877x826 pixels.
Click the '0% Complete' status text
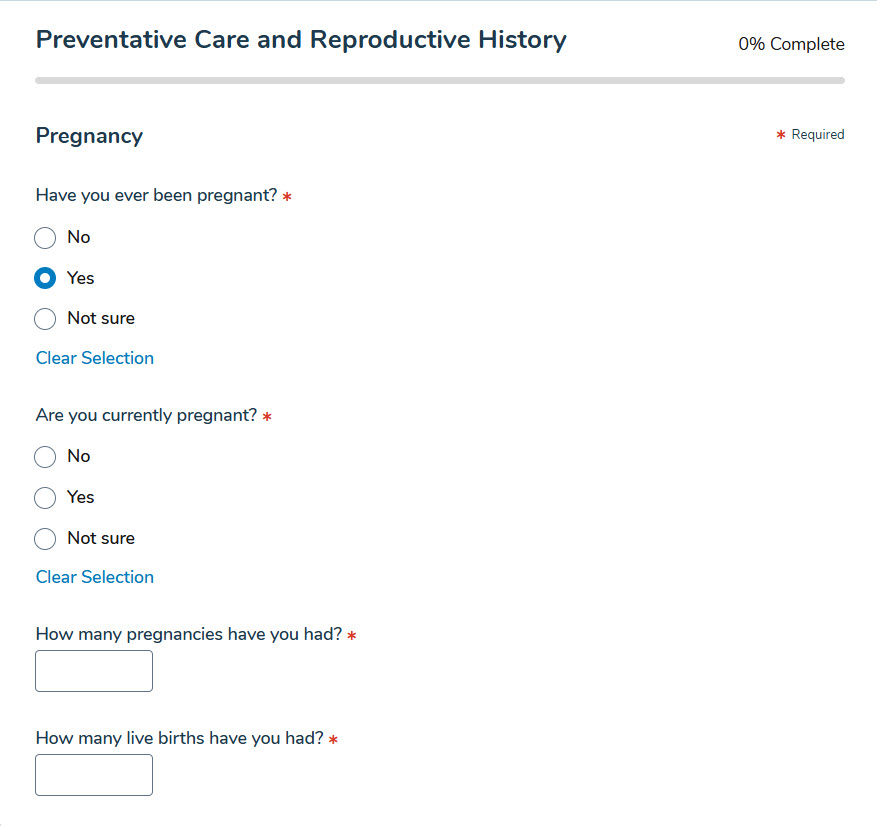click(x=791, y=45)
